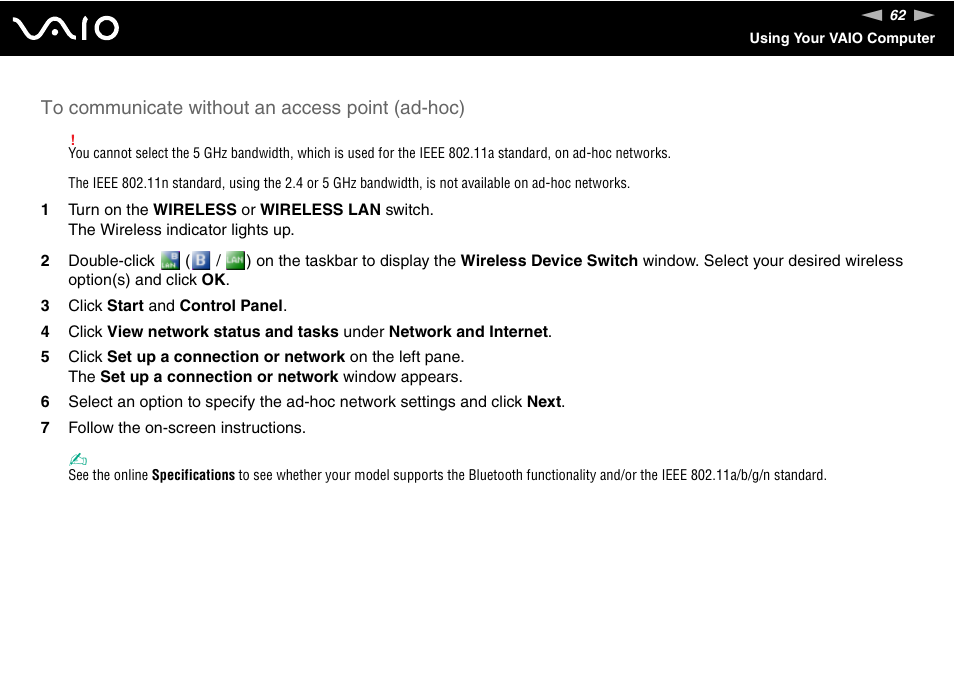
Task: Click bold Network and Internet text
Action: [468, 332]
